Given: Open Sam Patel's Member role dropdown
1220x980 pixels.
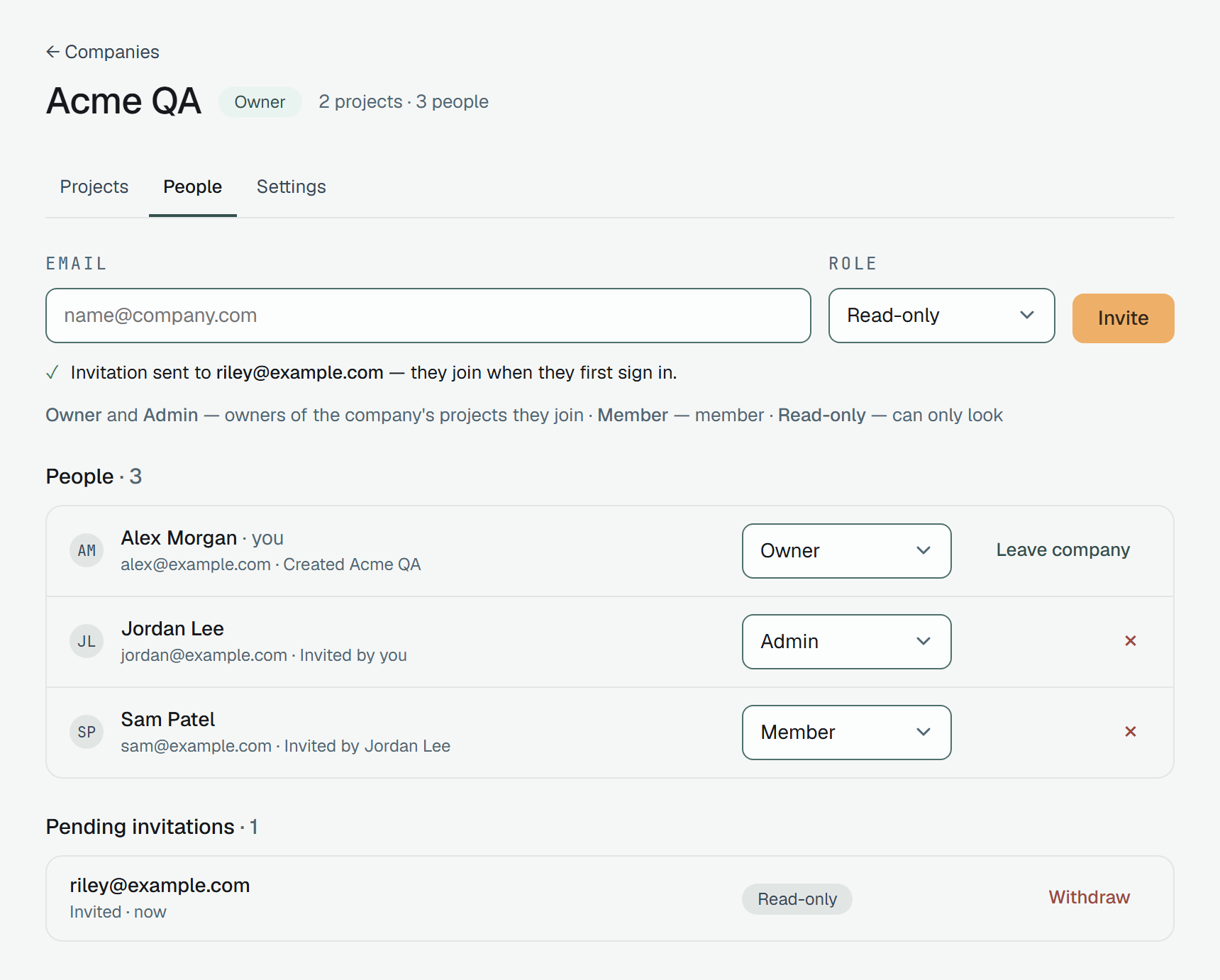Looking at the screenshot, I should [847, 733].
